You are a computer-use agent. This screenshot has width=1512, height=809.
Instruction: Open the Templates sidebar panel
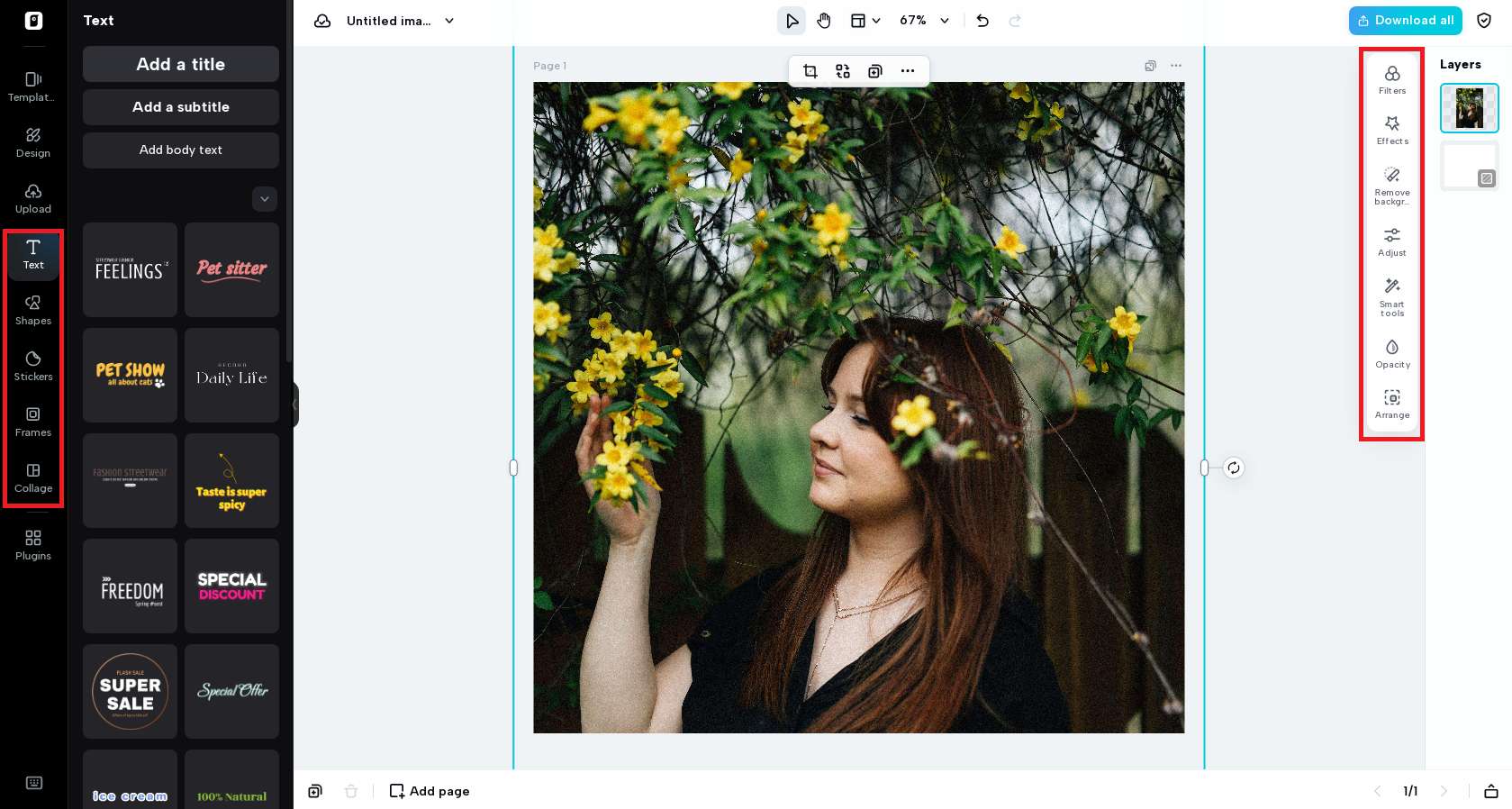(33, 86)
